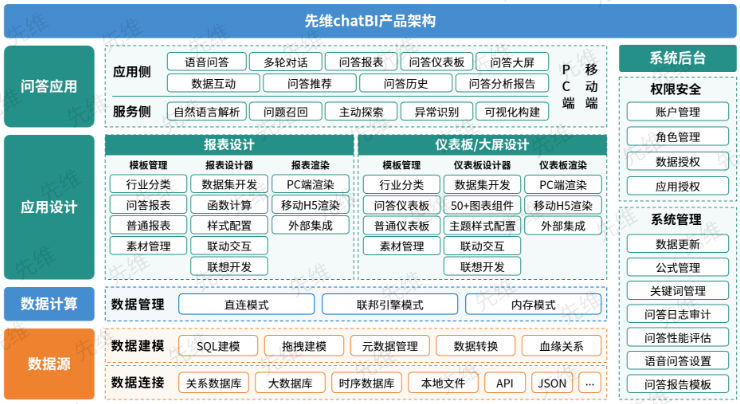Click the 问题召回 box
The width and height of the screenshot is (740, 404).
286,112
